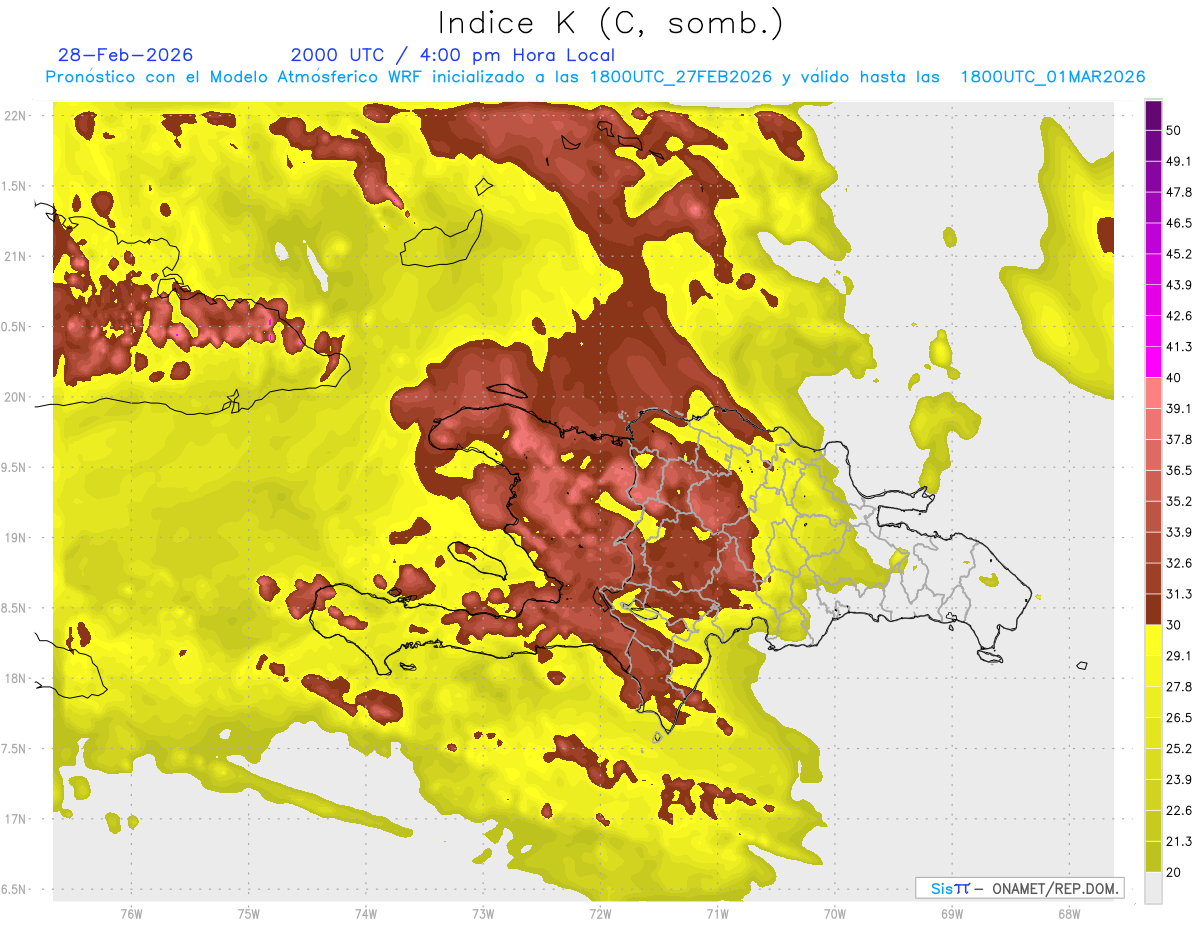Screen dimensions: 1200x927
Task: Click the color bar value "21.3"
Action: pos(1179,842)
